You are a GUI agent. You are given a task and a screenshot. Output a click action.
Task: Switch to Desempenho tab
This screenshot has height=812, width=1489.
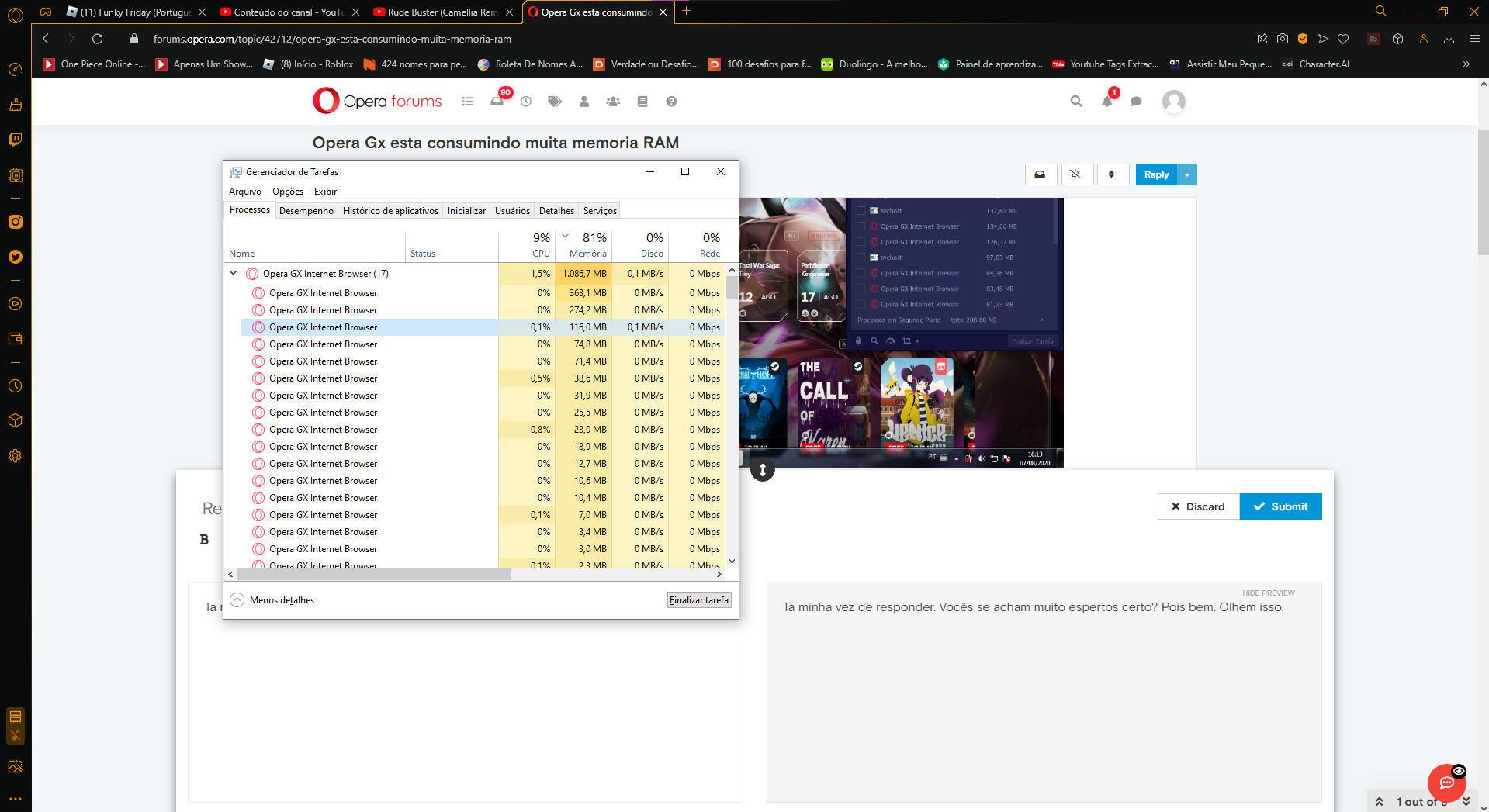tap(306, 211)
